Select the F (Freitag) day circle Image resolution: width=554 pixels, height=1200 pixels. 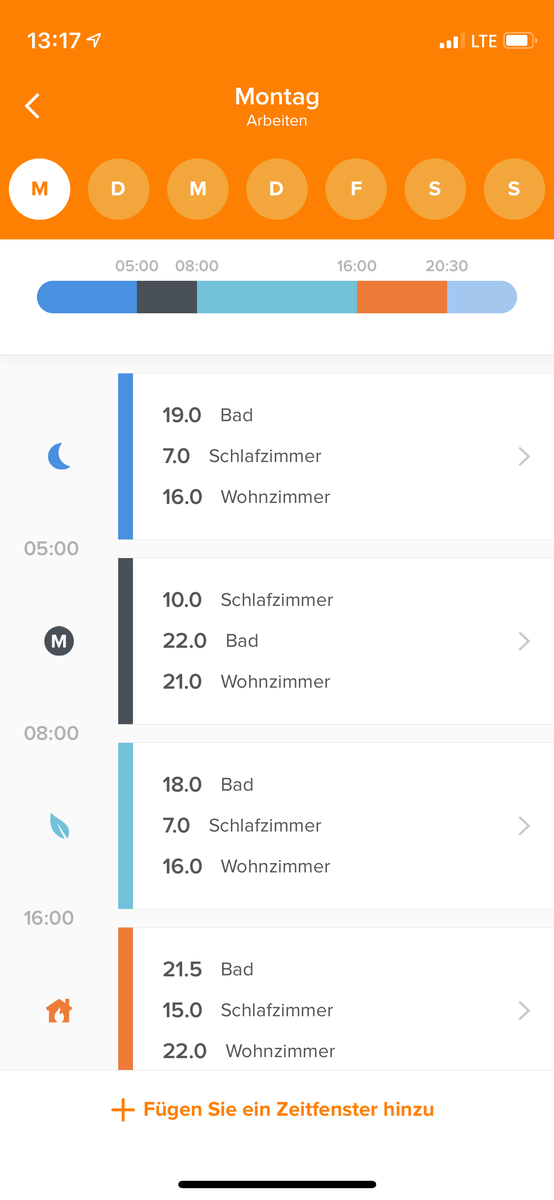click(356, 189)
